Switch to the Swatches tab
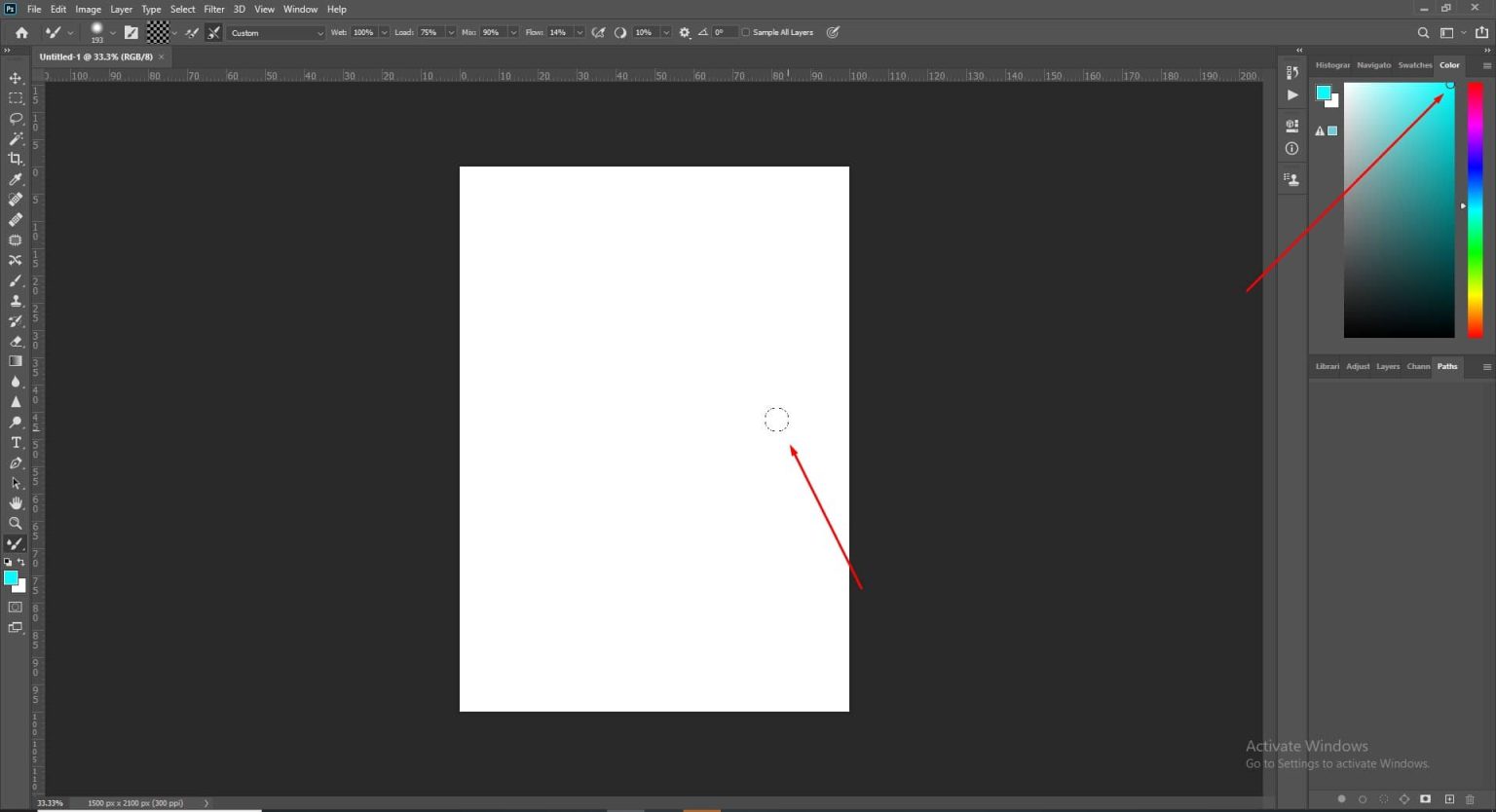Viewport: 1496px width, 812px height. point(1414,65)
